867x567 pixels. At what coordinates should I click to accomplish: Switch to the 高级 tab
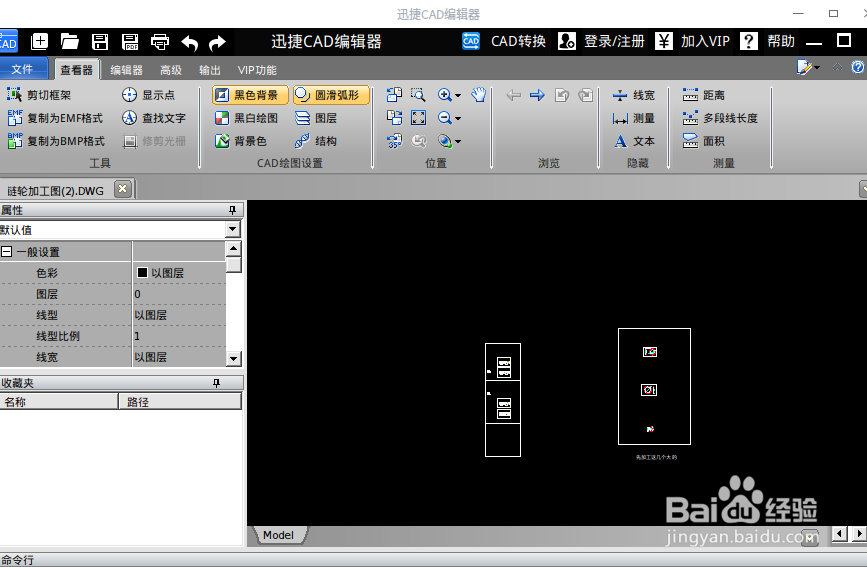point(171,70)
